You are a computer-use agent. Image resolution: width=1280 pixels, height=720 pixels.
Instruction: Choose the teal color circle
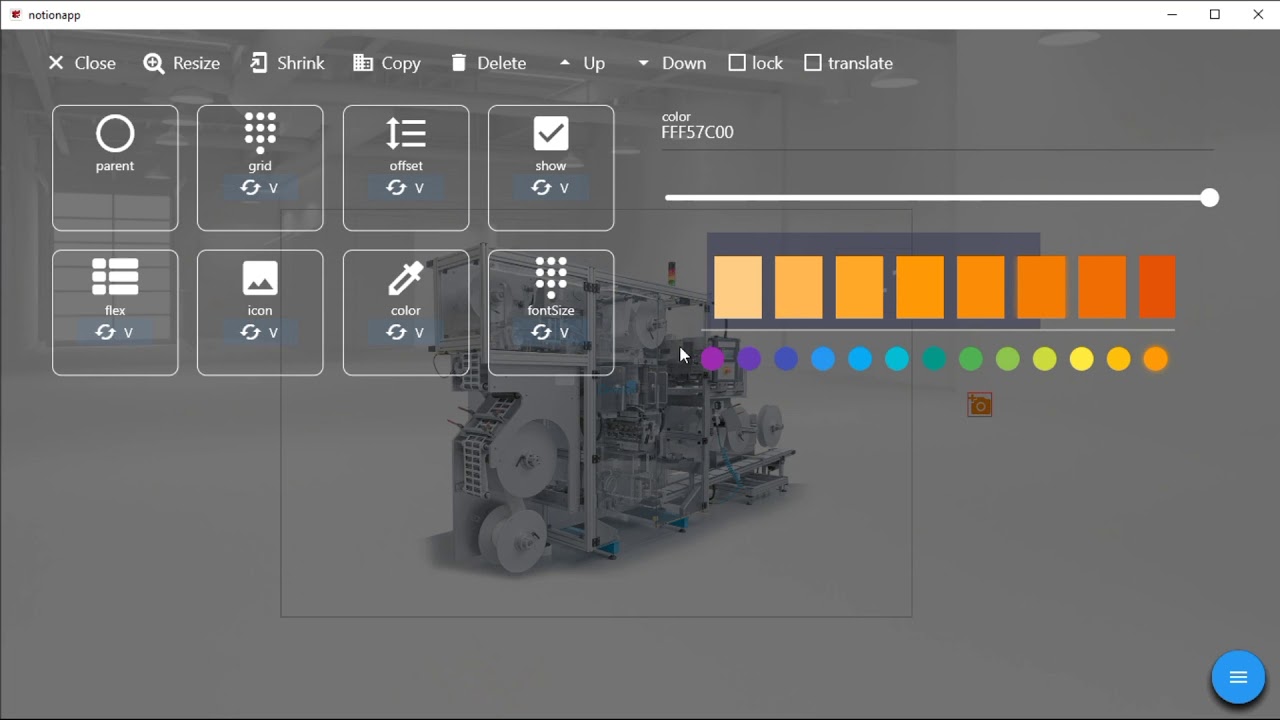(x=934, y=359)
